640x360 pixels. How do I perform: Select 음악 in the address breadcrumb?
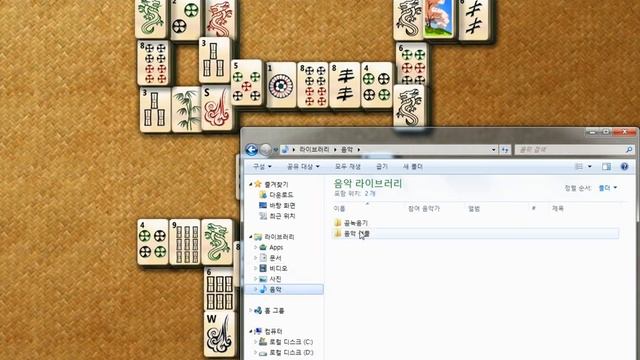pyautogui.click(x=347, y=150)
